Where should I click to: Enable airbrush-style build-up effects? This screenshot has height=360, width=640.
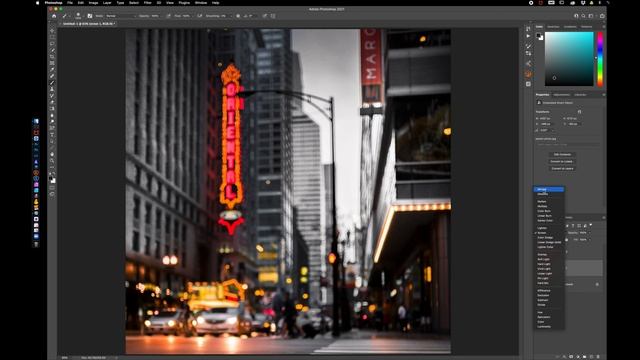pos(199,16)
